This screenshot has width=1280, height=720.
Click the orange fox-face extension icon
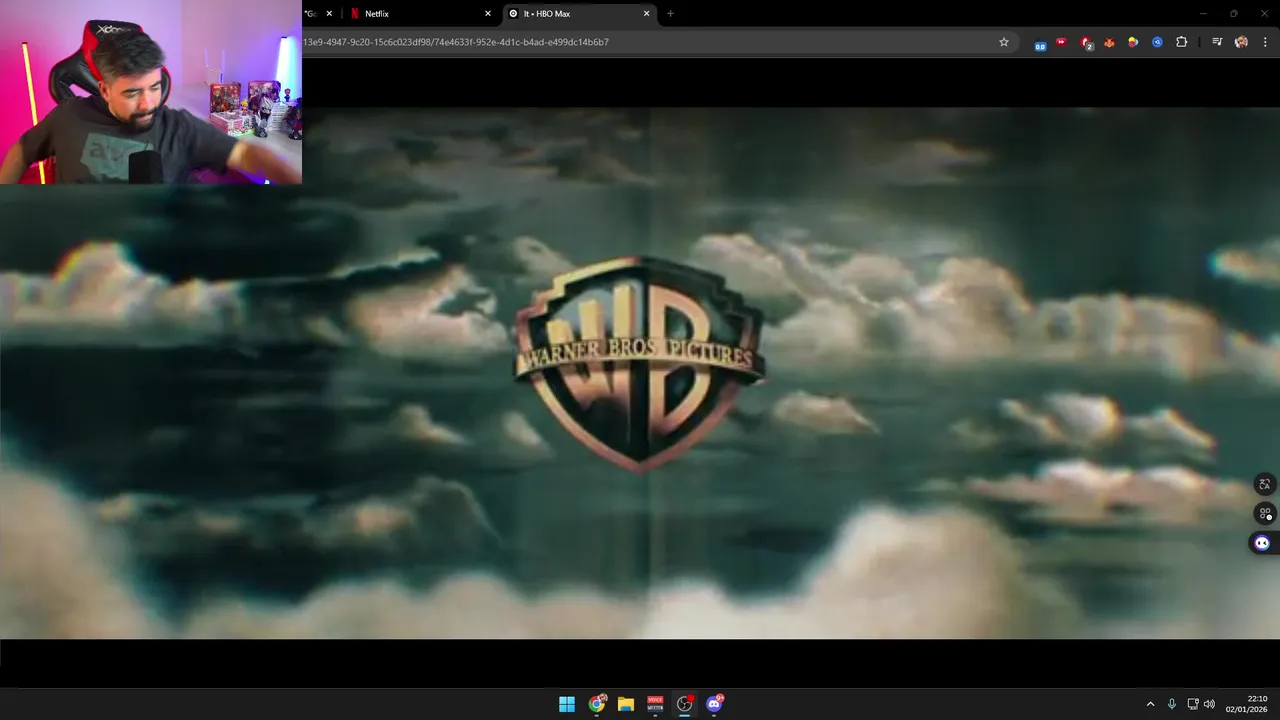click(1109, 42)
